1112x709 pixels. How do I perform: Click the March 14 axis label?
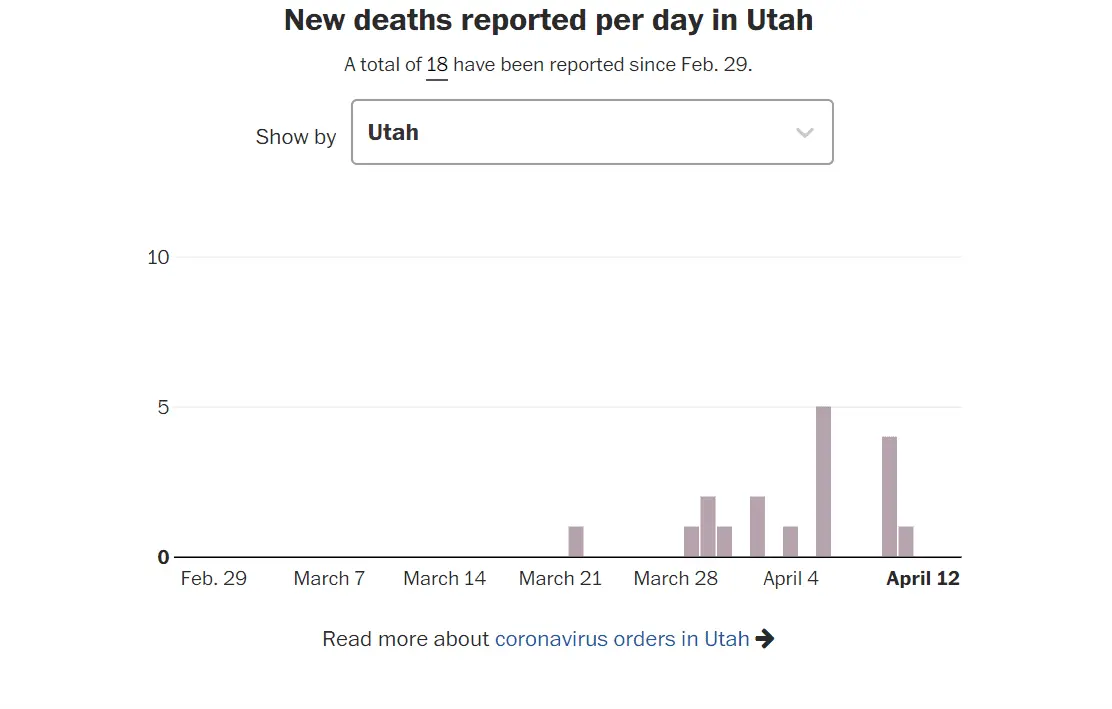(444, 579)
